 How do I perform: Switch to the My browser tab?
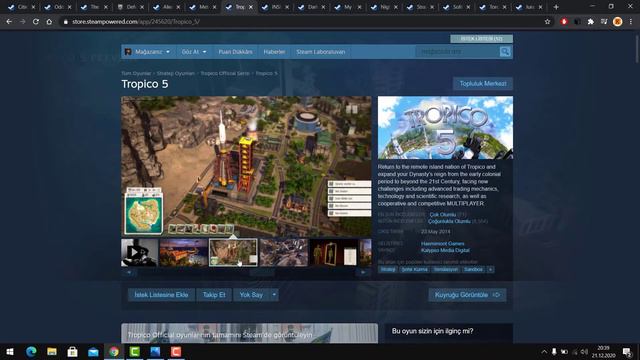coord(348,7)
